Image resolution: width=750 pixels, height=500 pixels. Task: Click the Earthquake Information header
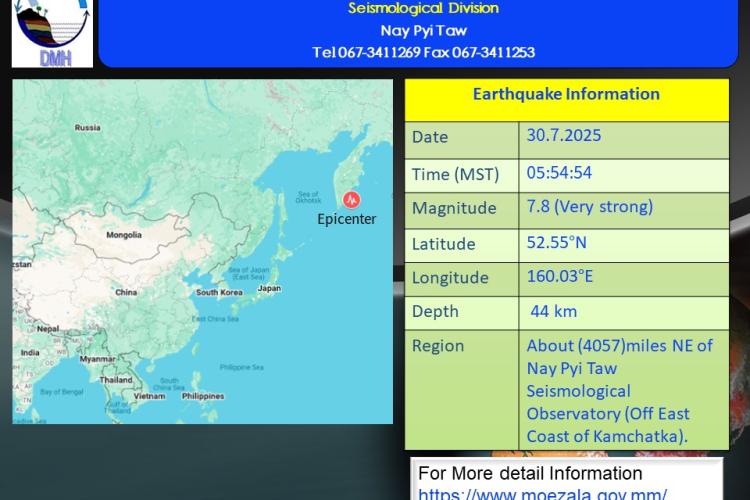[x=566, y=95]
